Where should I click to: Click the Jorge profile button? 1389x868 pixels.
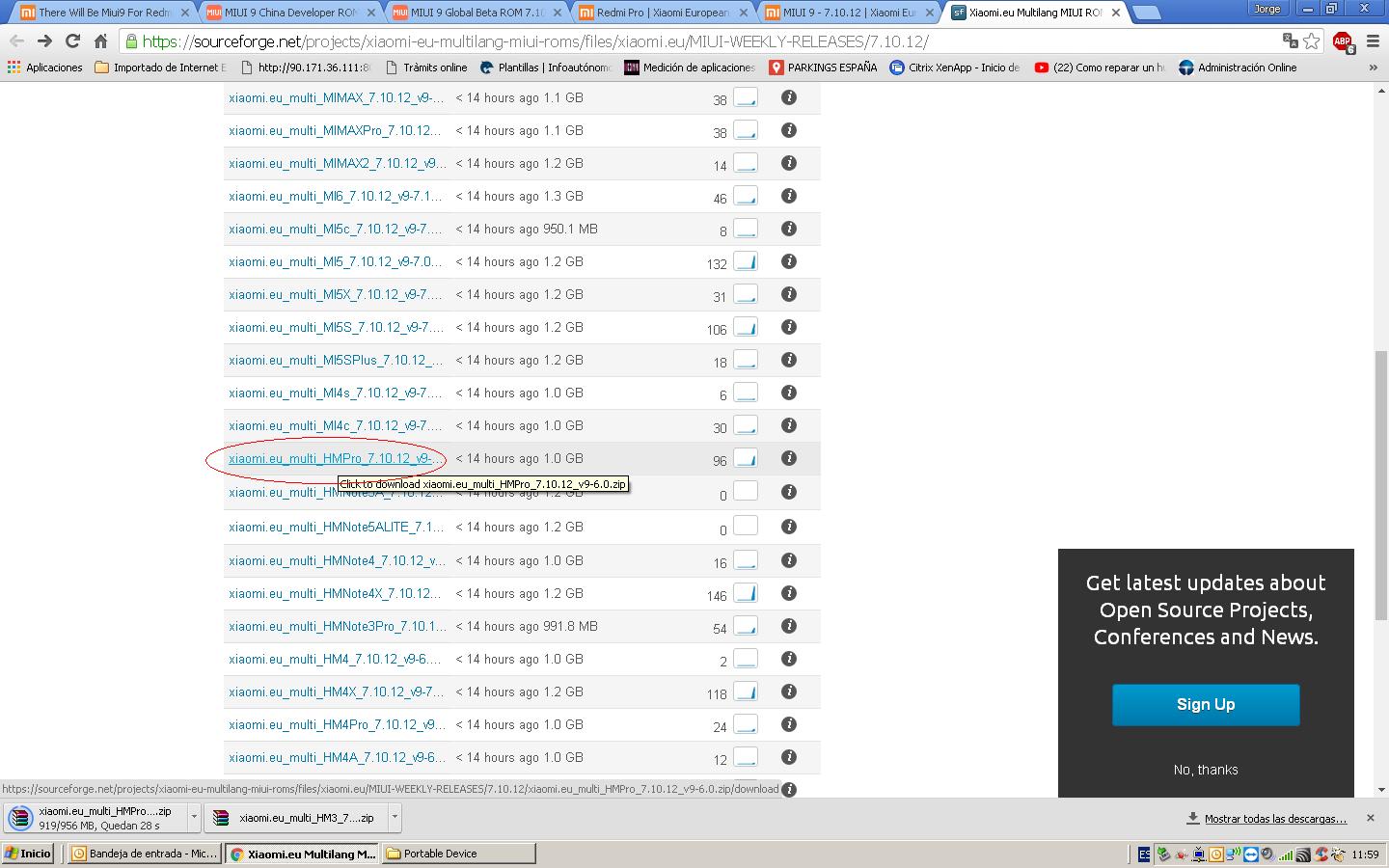point(1266,9)
